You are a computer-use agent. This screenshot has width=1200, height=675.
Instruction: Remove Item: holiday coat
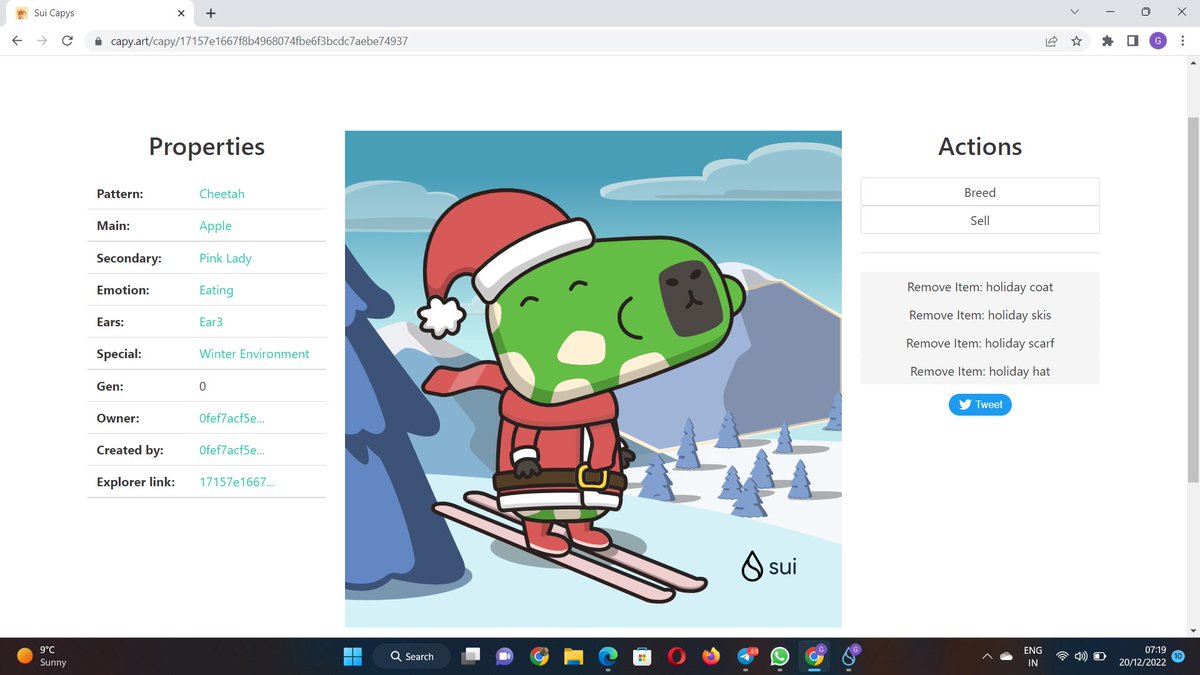click(x=980, y=287)
